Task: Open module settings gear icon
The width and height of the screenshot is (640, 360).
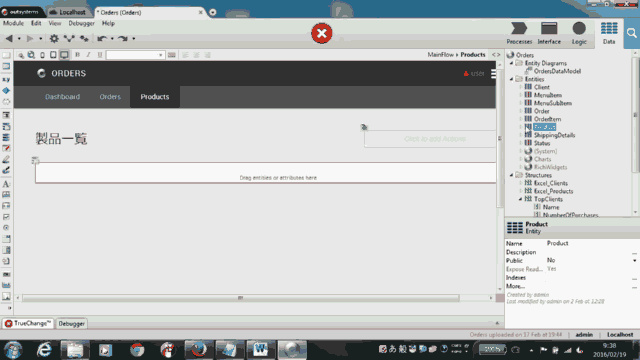Action: pos(54,38)
